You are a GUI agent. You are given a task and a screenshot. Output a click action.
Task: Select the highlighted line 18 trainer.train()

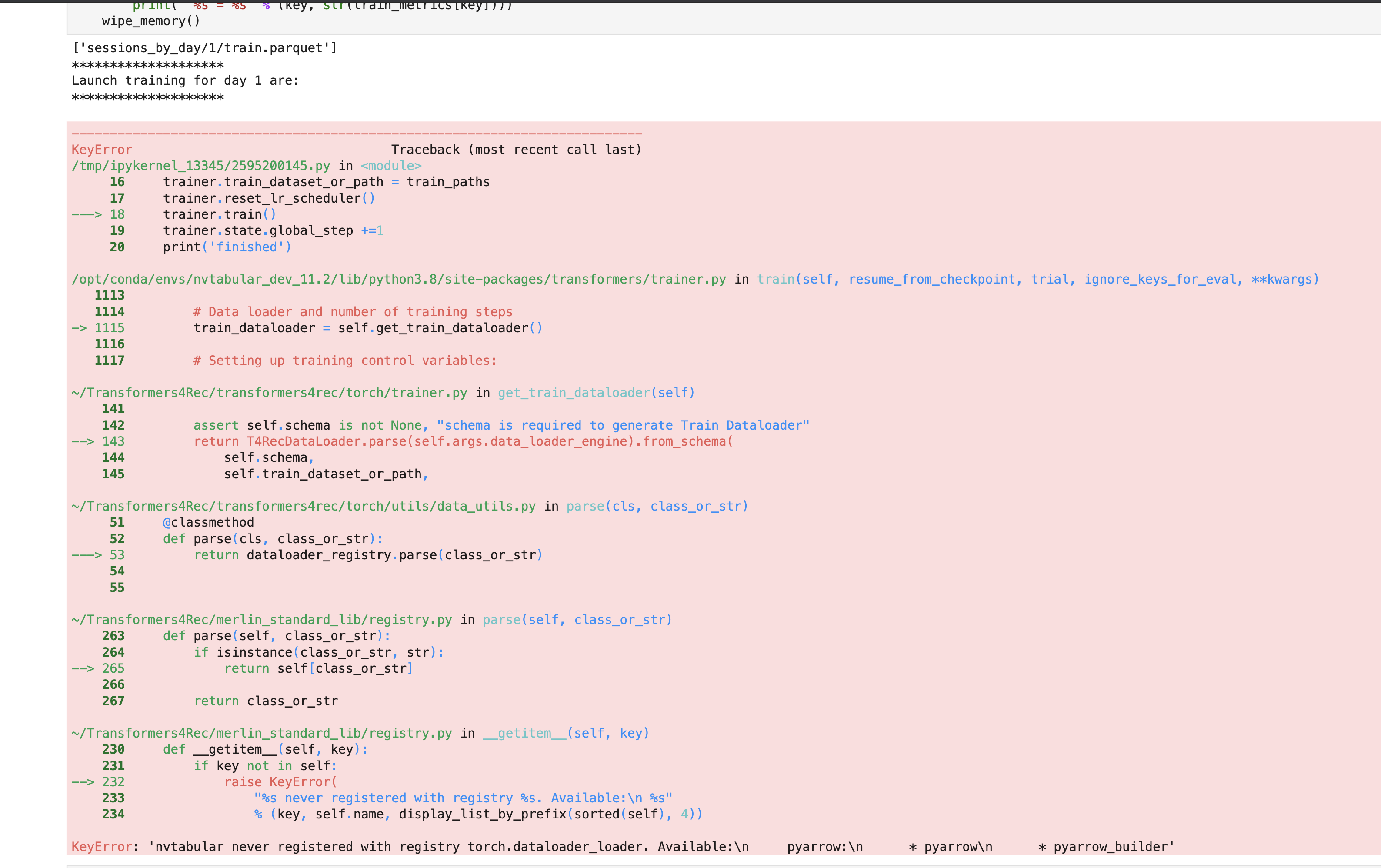coord(218,214)
